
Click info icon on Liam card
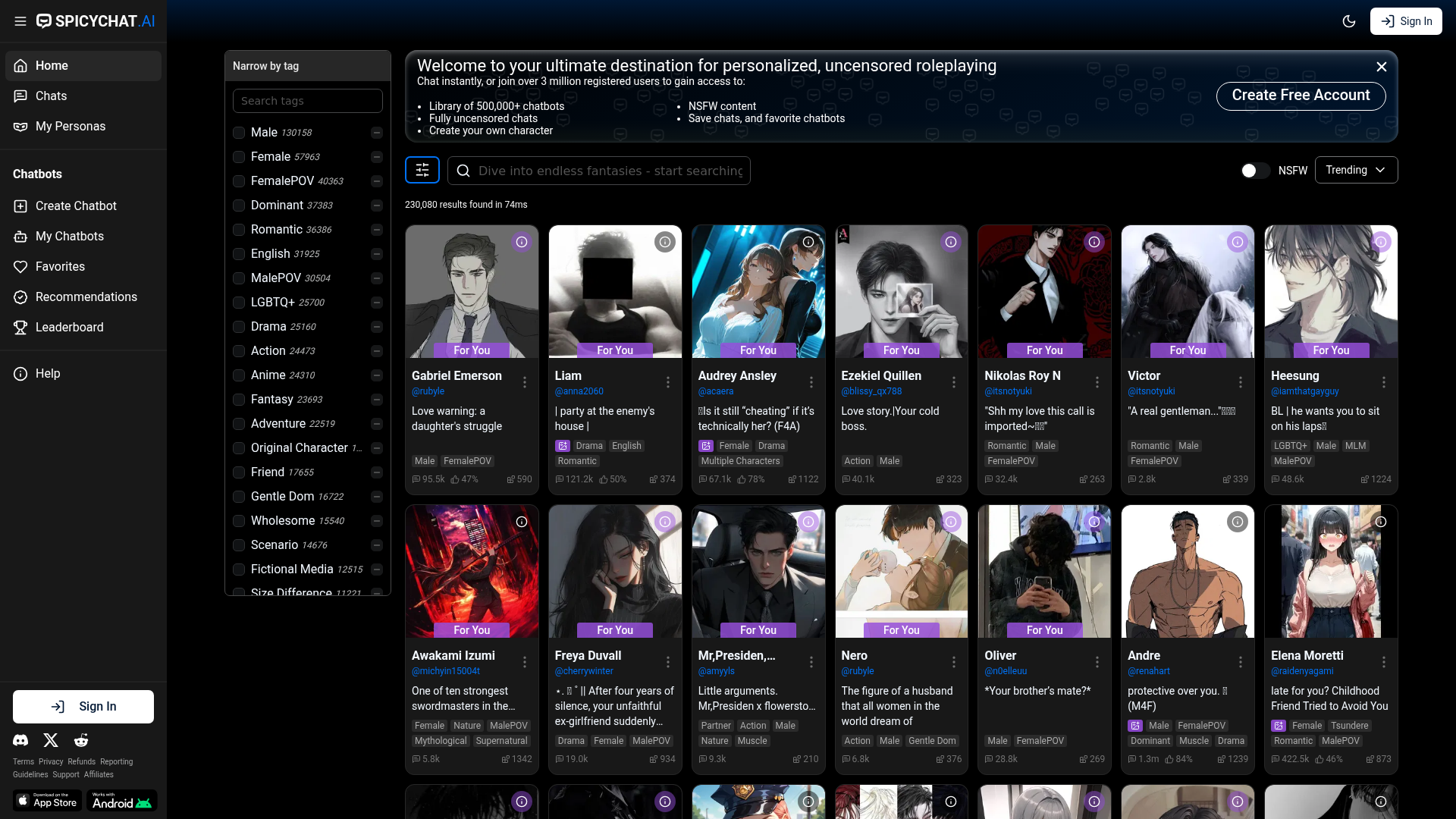pyautogui.click(x=665, y=242)
